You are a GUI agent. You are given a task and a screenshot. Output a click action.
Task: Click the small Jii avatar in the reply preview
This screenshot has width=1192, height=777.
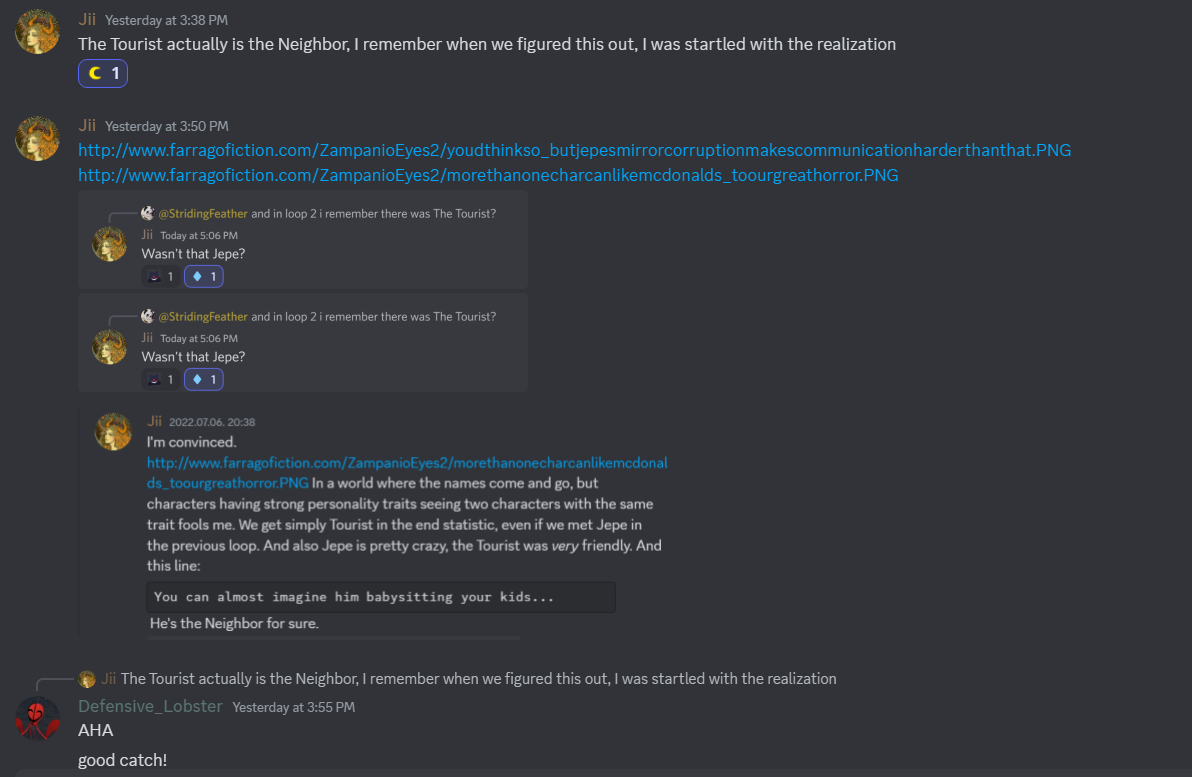87,679
